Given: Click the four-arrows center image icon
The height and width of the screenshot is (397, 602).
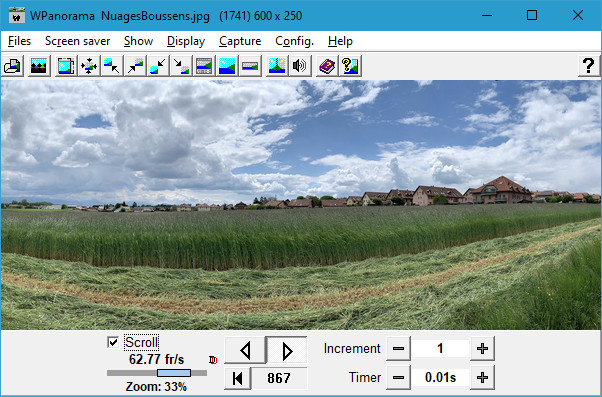Looking at the screenshot, I should 89,66.
